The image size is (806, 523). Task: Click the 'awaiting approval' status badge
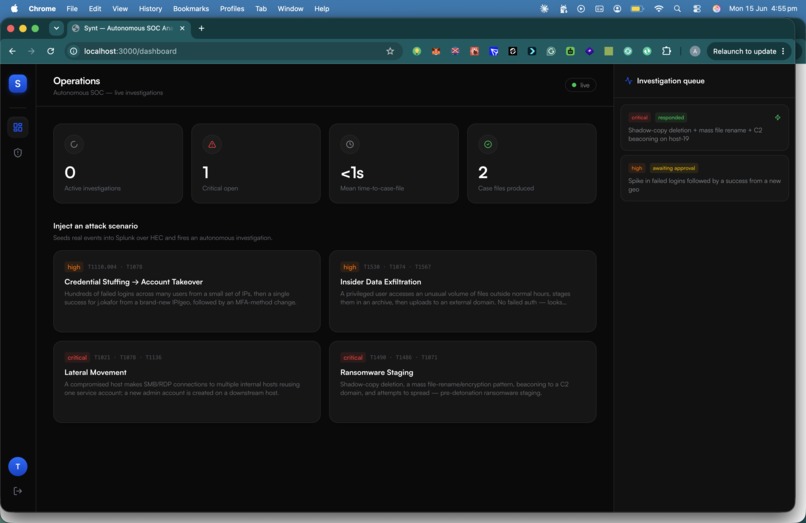(x=673, y=168)
